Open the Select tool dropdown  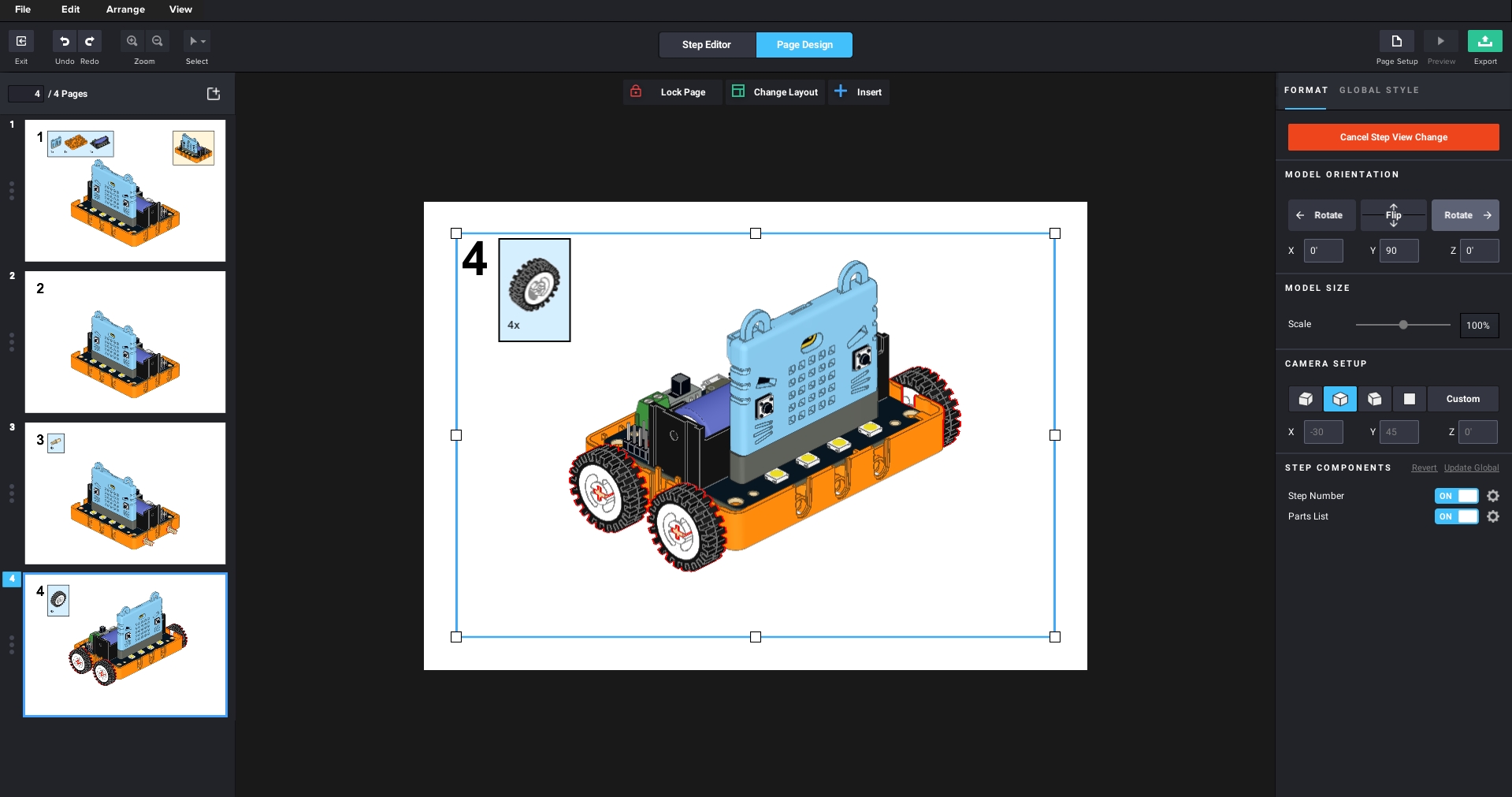(x=197, y=42)
